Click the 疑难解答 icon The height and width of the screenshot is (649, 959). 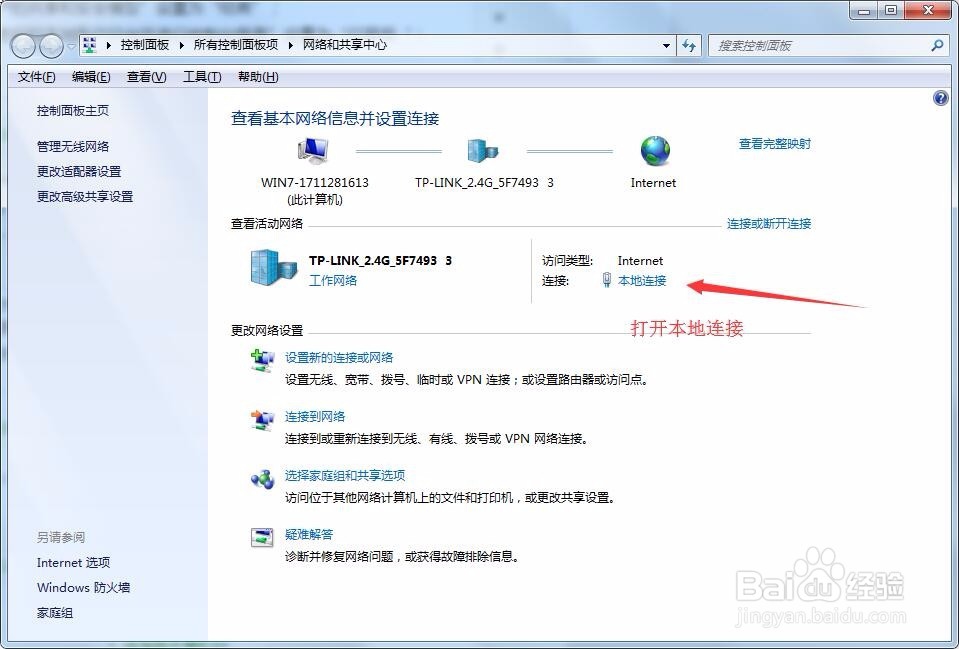(262, 539)
